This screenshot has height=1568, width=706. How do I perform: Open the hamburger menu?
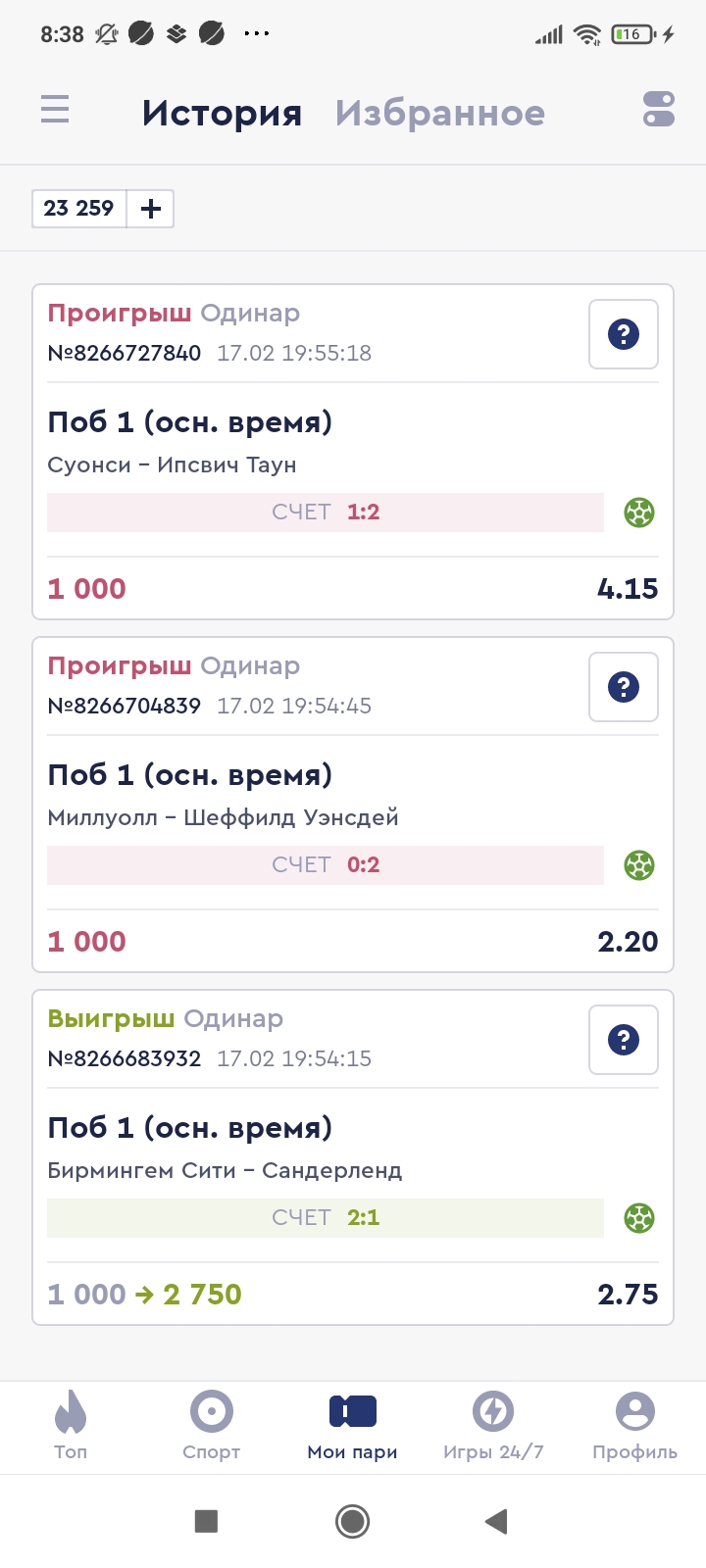(55, 109)
